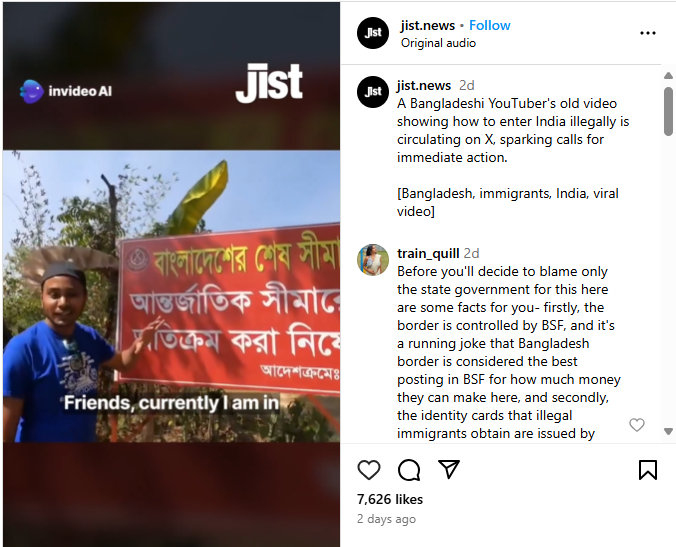Viewport: 676px width, 547px height.
Task: Follow the jist.news account
Action: 489,25
